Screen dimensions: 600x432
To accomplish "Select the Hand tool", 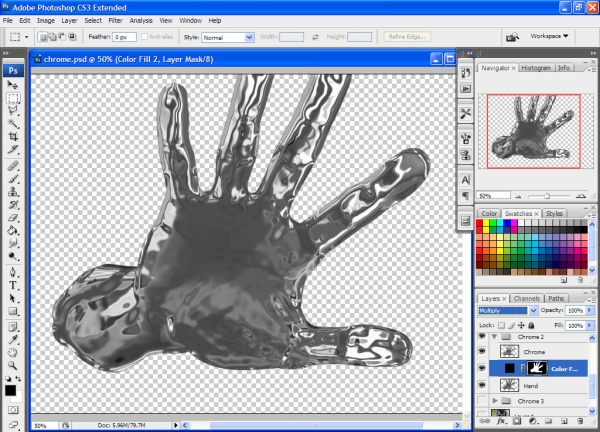I will click(13, 352).
